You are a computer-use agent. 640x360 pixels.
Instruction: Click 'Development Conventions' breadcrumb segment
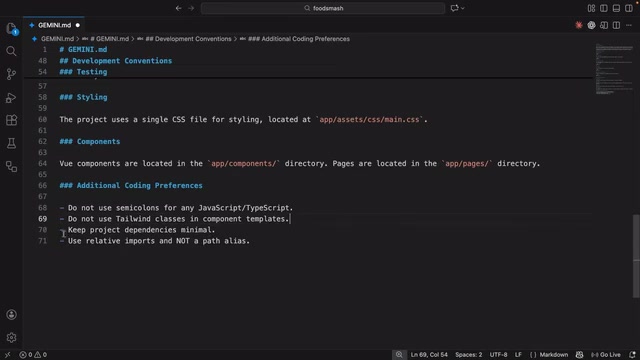click(188, 39)
